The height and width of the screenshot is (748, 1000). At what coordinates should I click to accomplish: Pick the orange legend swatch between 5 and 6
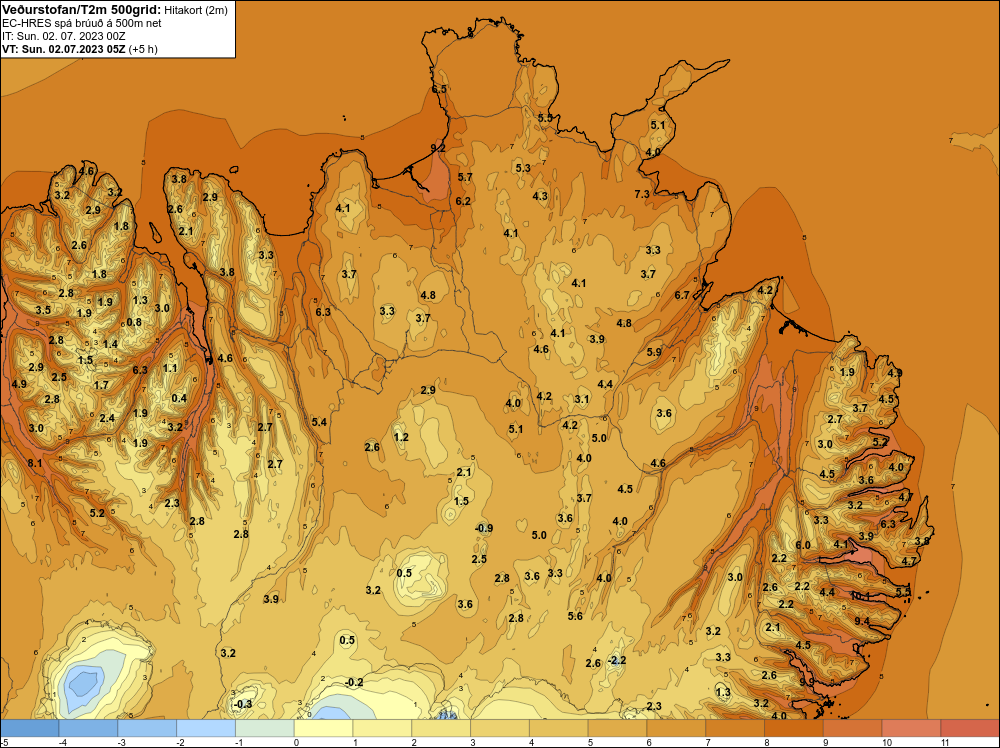tap(617, 728)
